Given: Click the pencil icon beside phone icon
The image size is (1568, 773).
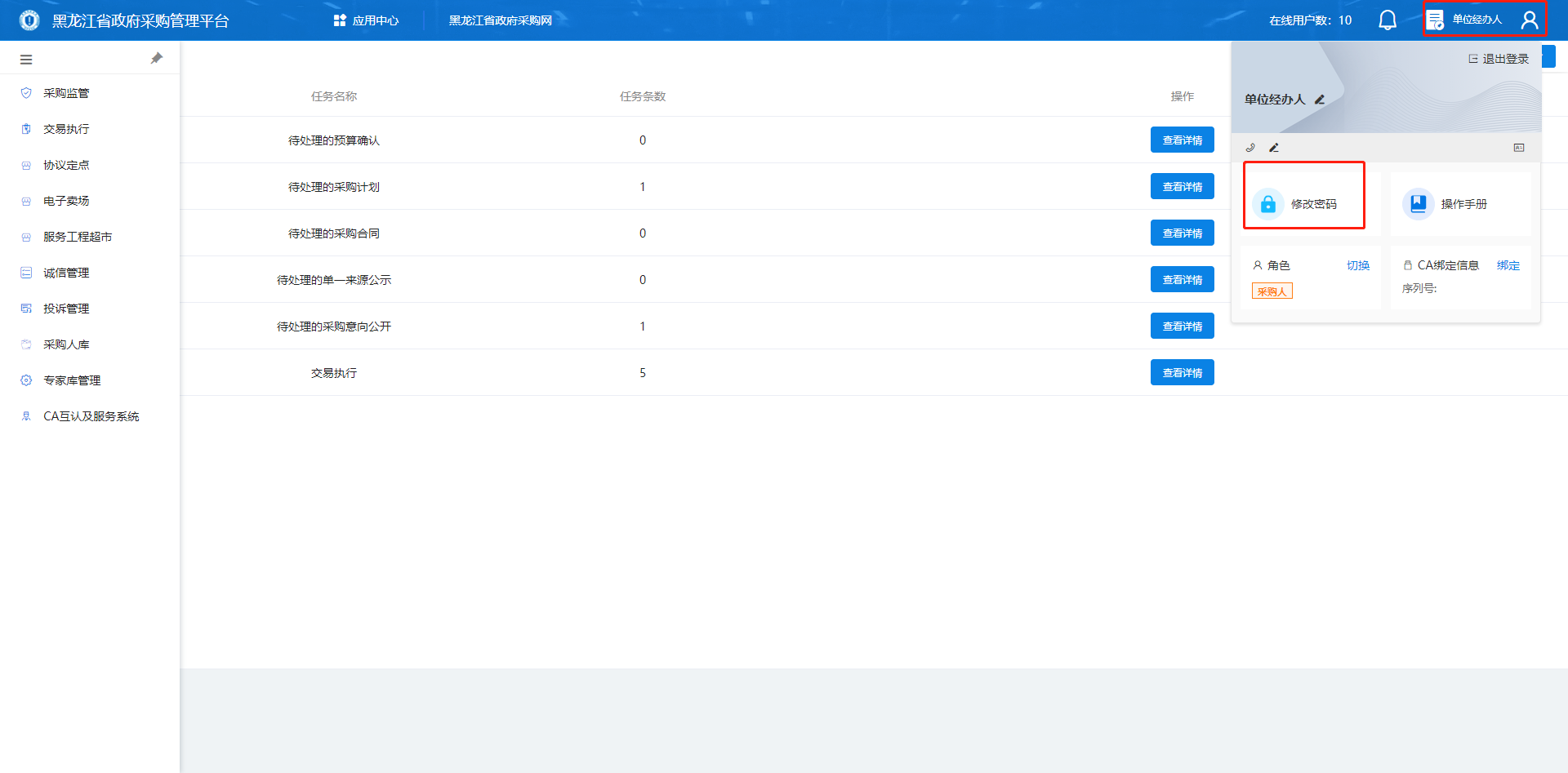Looking at the screenshot, I should (1274, 148).
